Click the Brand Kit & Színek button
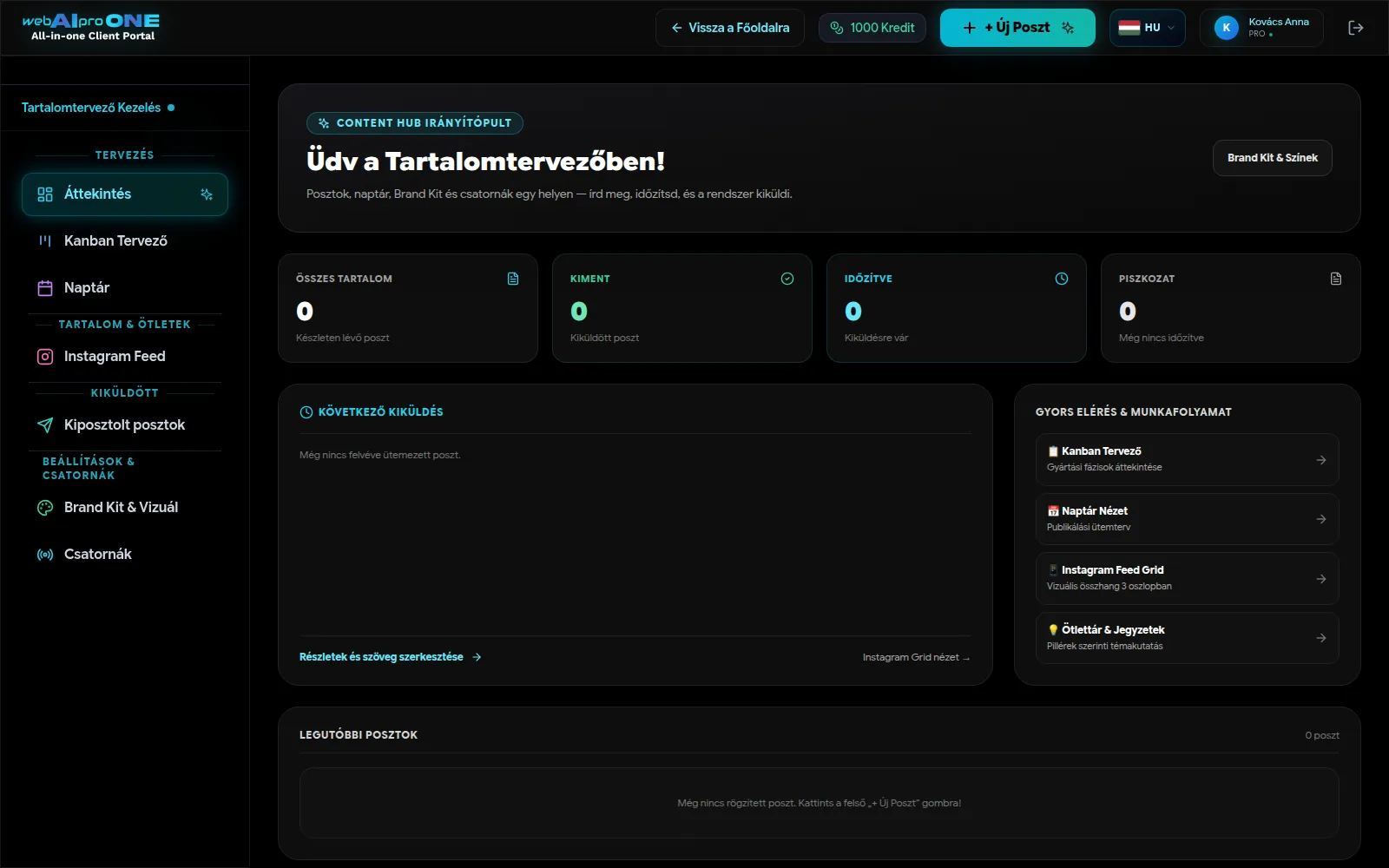 [x=1272, y=158]
